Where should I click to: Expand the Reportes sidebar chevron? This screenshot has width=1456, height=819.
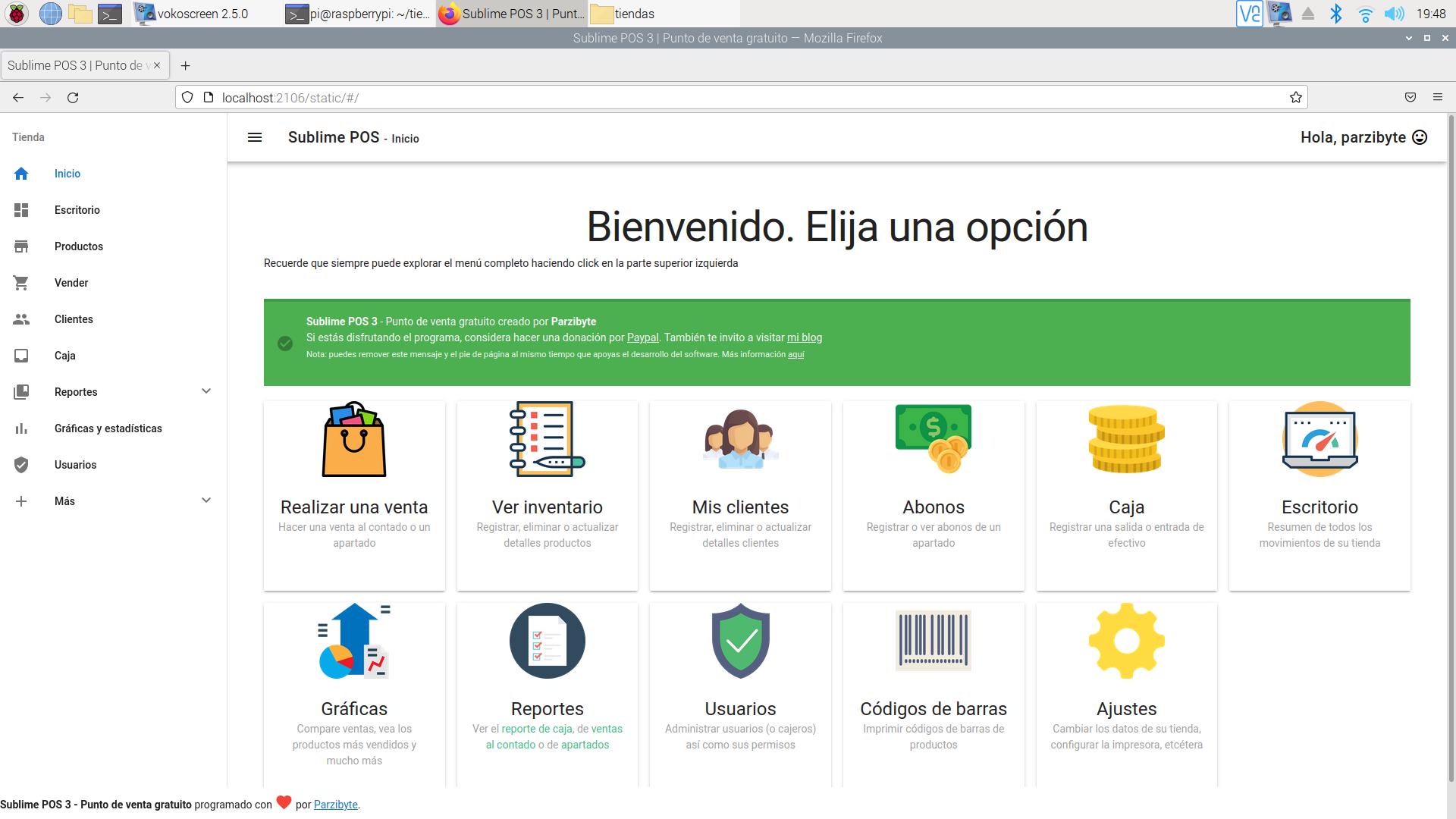click(206, 391)
